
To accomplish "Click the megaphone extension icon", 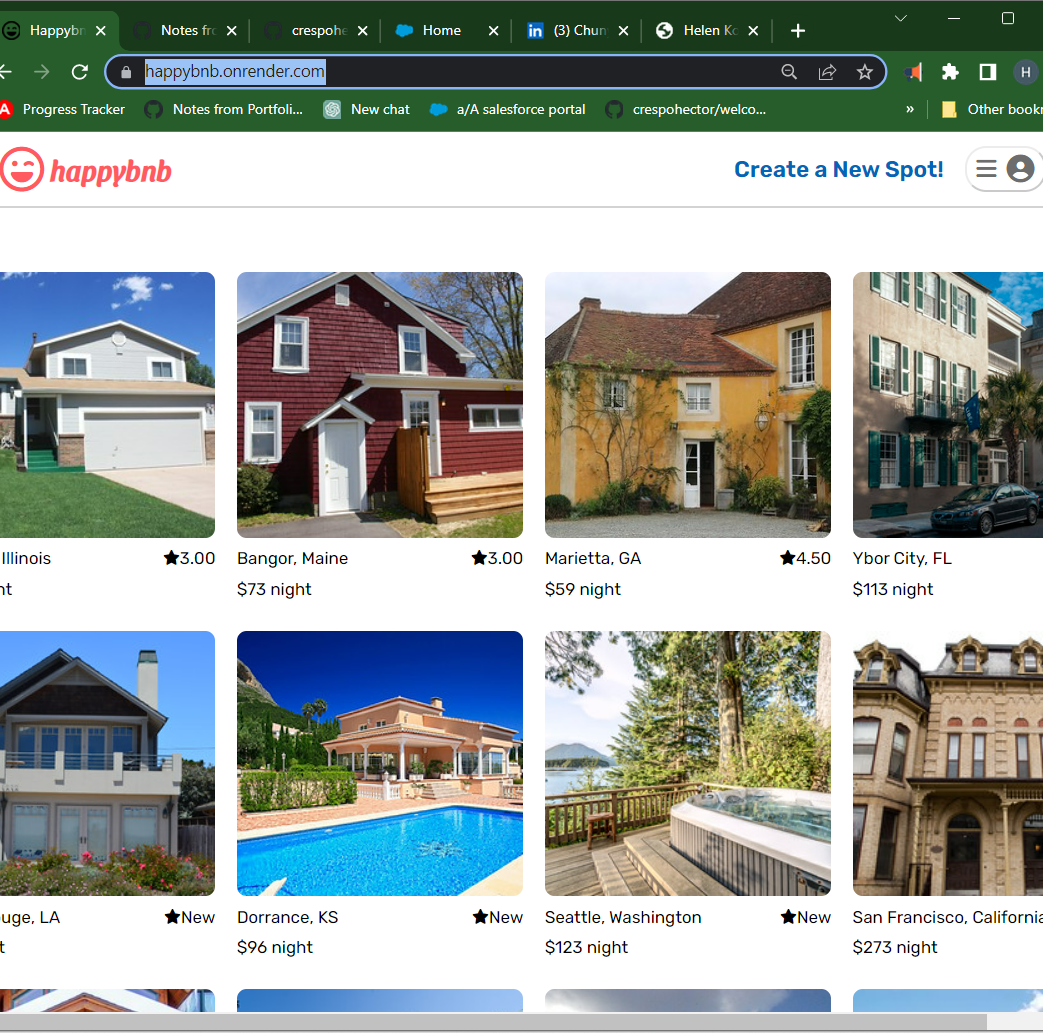I will coord(913,72).
